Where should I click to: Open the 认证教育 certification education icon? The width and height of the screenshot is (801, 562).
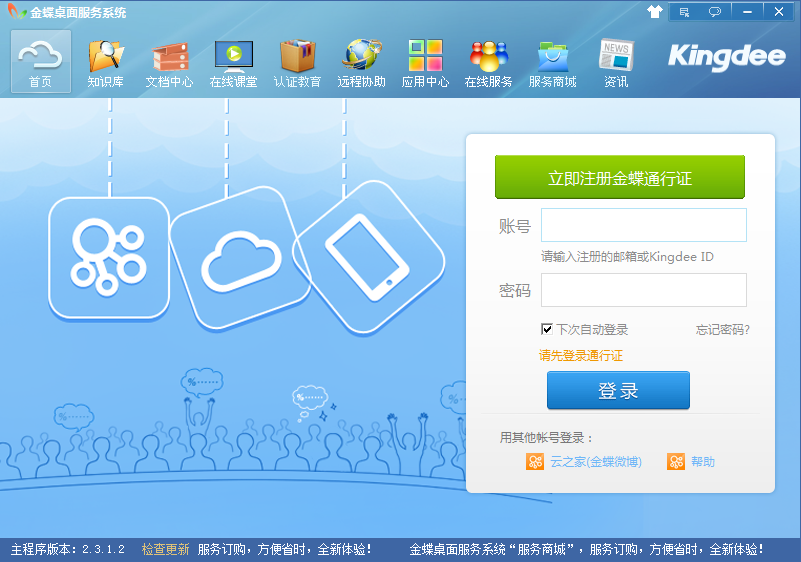tap(297, 63)
